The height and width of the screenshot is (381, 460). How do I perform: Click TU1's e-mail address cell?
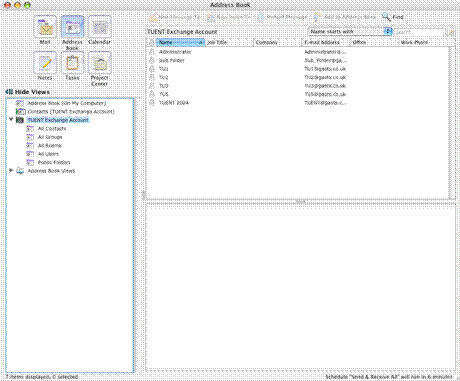tap(325, 69)
